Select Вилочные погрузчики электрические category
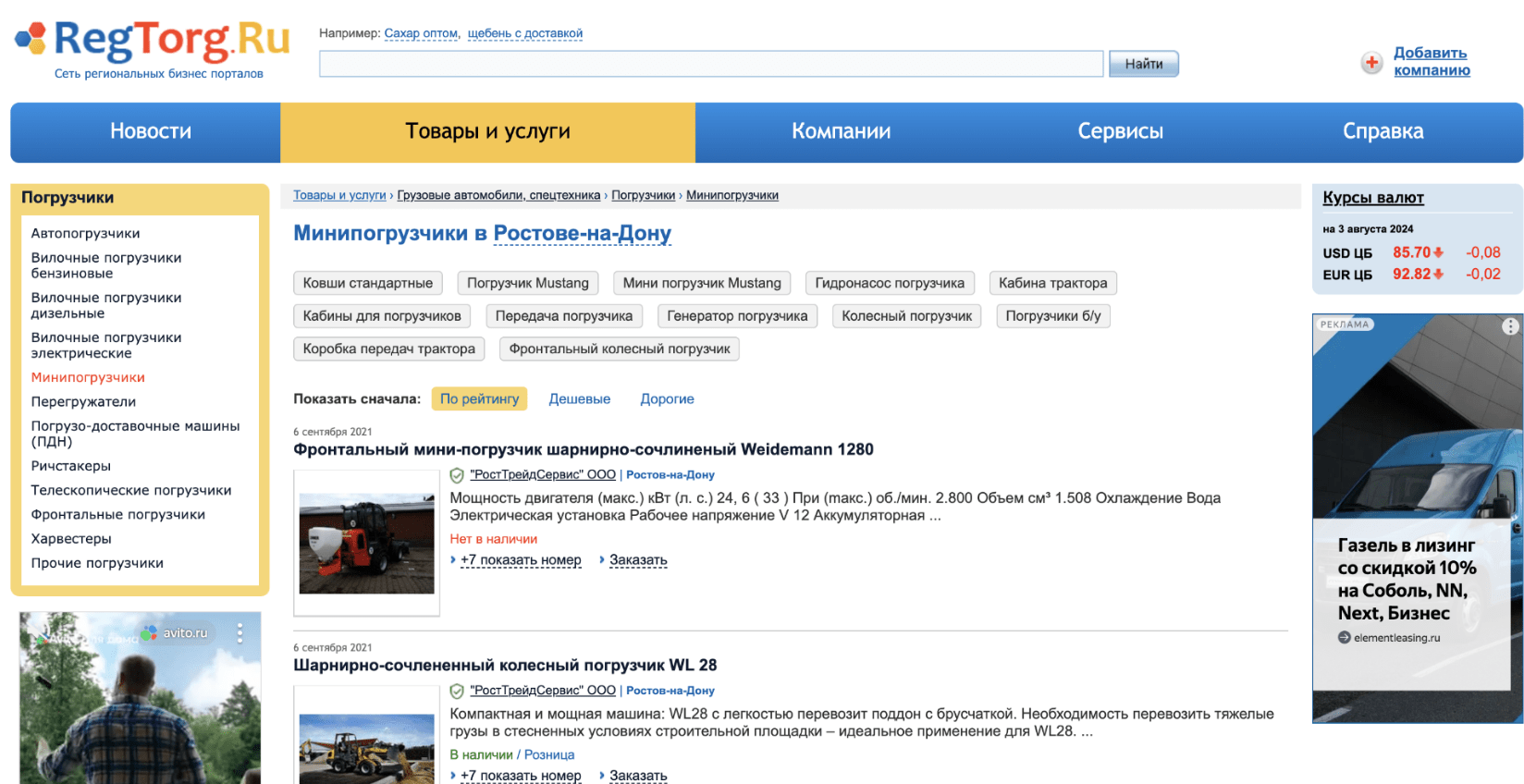 click(106, 345)
